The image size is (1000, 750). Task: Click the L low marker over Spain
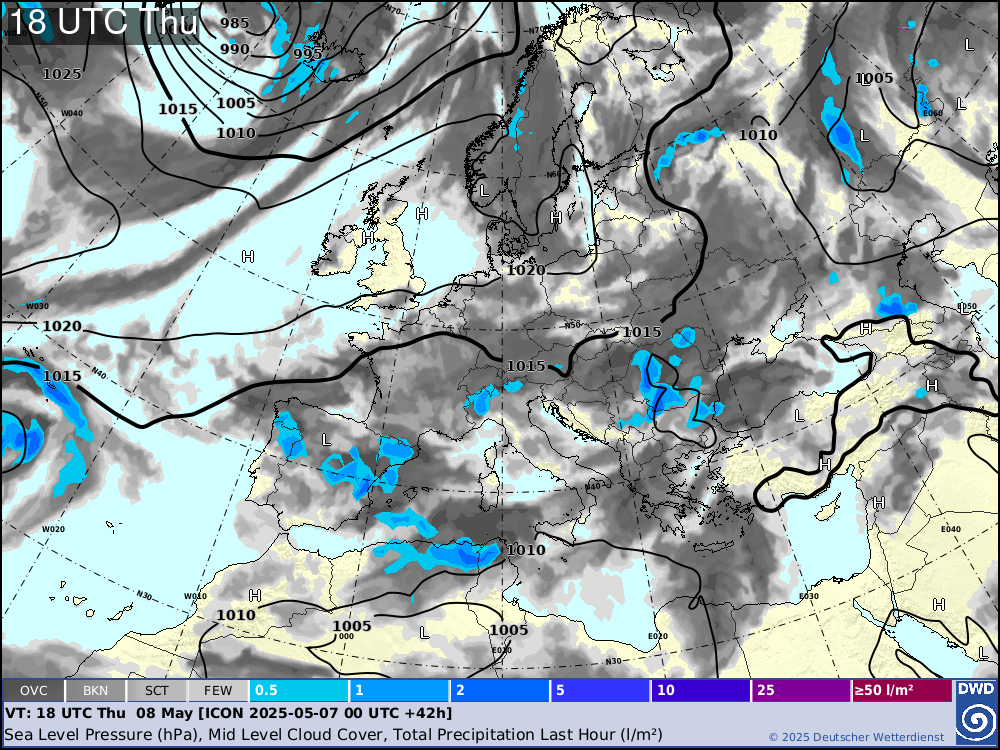[x=326, y=440]
